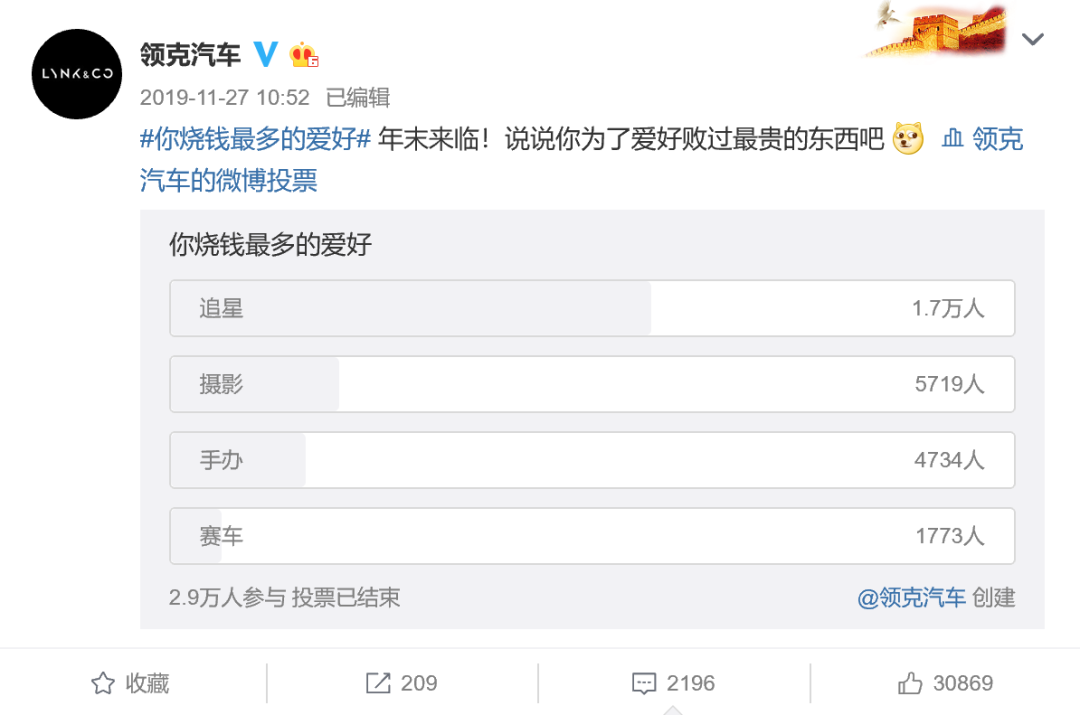Viewport: 1080px width, 715px height.
Task: Click the blue verified V badge
Action: (x=266, y=54)
